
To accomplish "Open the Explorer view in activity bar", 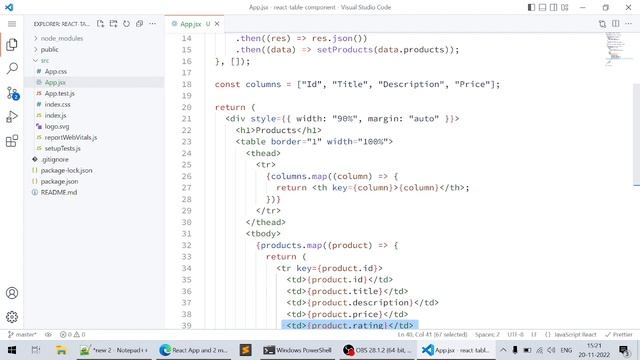I will click(x=12, y=44).
